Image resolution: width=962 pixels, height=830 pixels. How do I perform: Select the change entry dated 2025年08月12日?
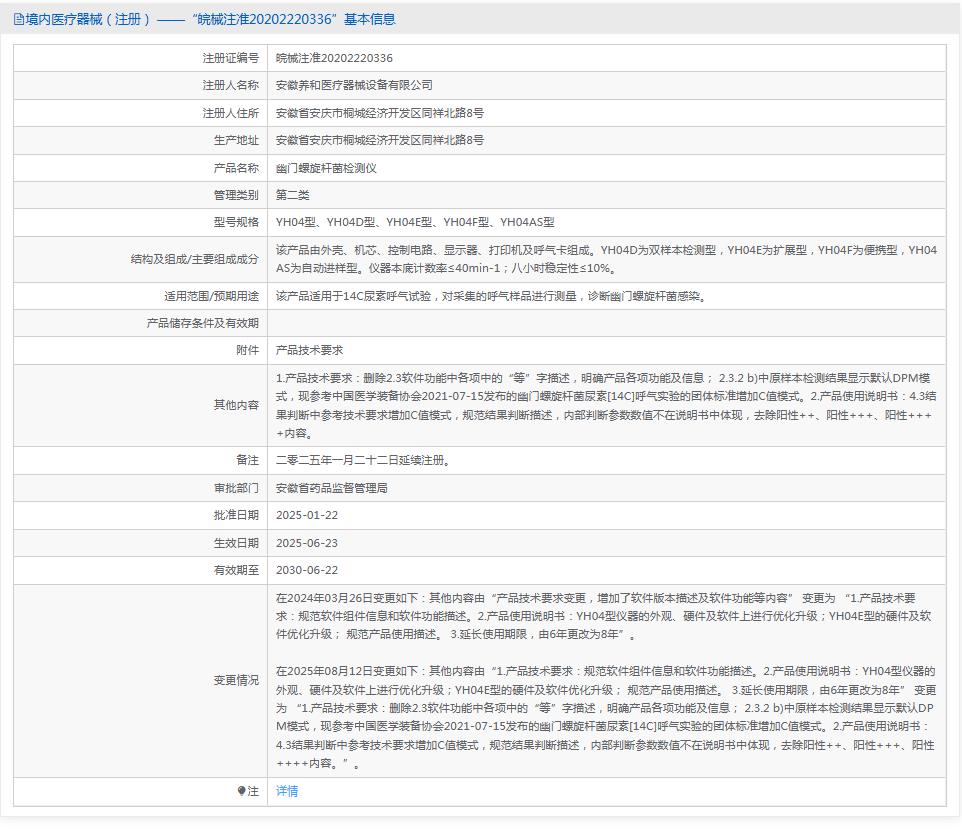click(x=606, y=717)
